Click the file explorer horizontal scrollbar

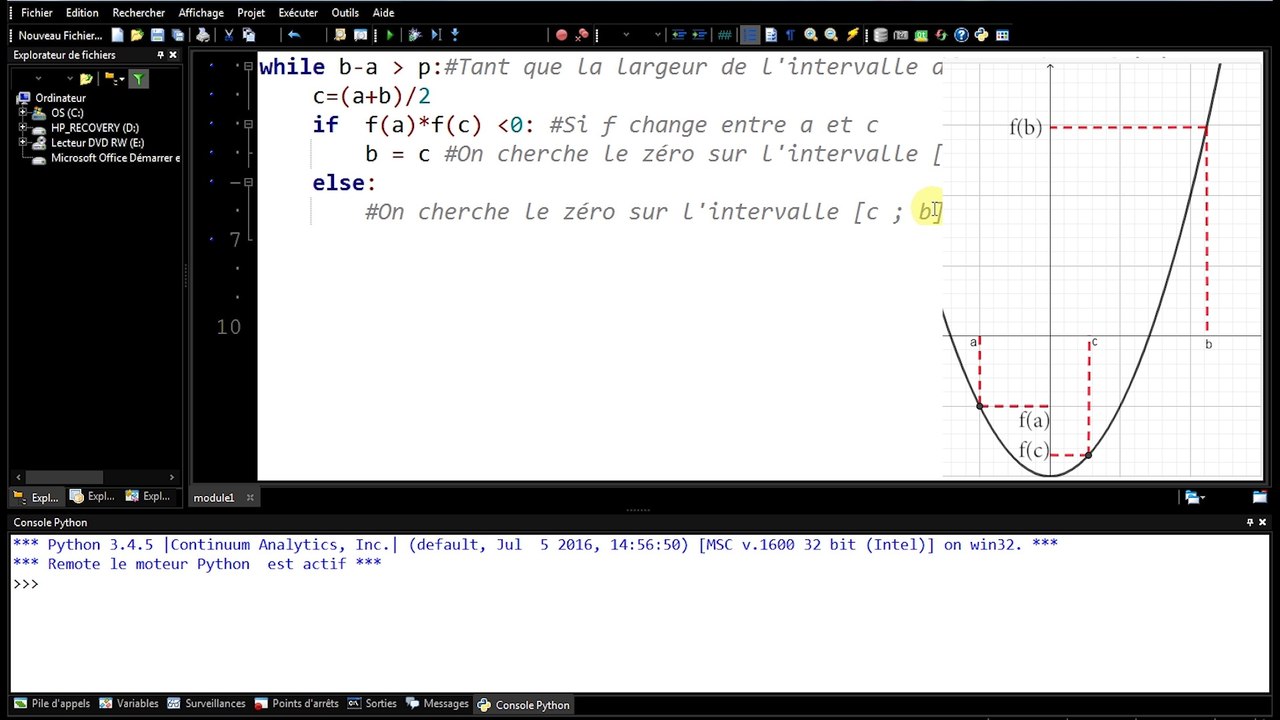coord(95,477)
